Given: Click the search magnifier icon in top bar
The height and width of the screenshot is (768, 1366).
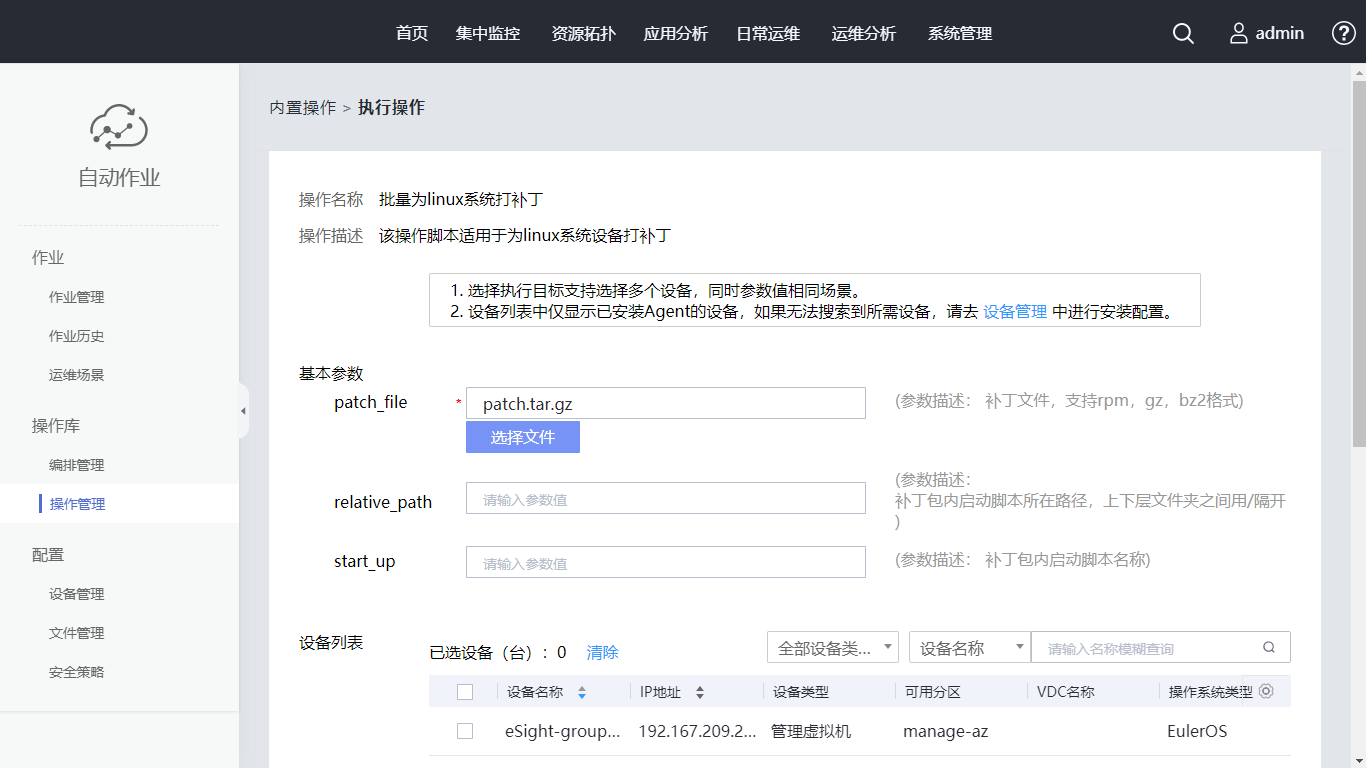Looking at the screenshot, I should 1183,34.
